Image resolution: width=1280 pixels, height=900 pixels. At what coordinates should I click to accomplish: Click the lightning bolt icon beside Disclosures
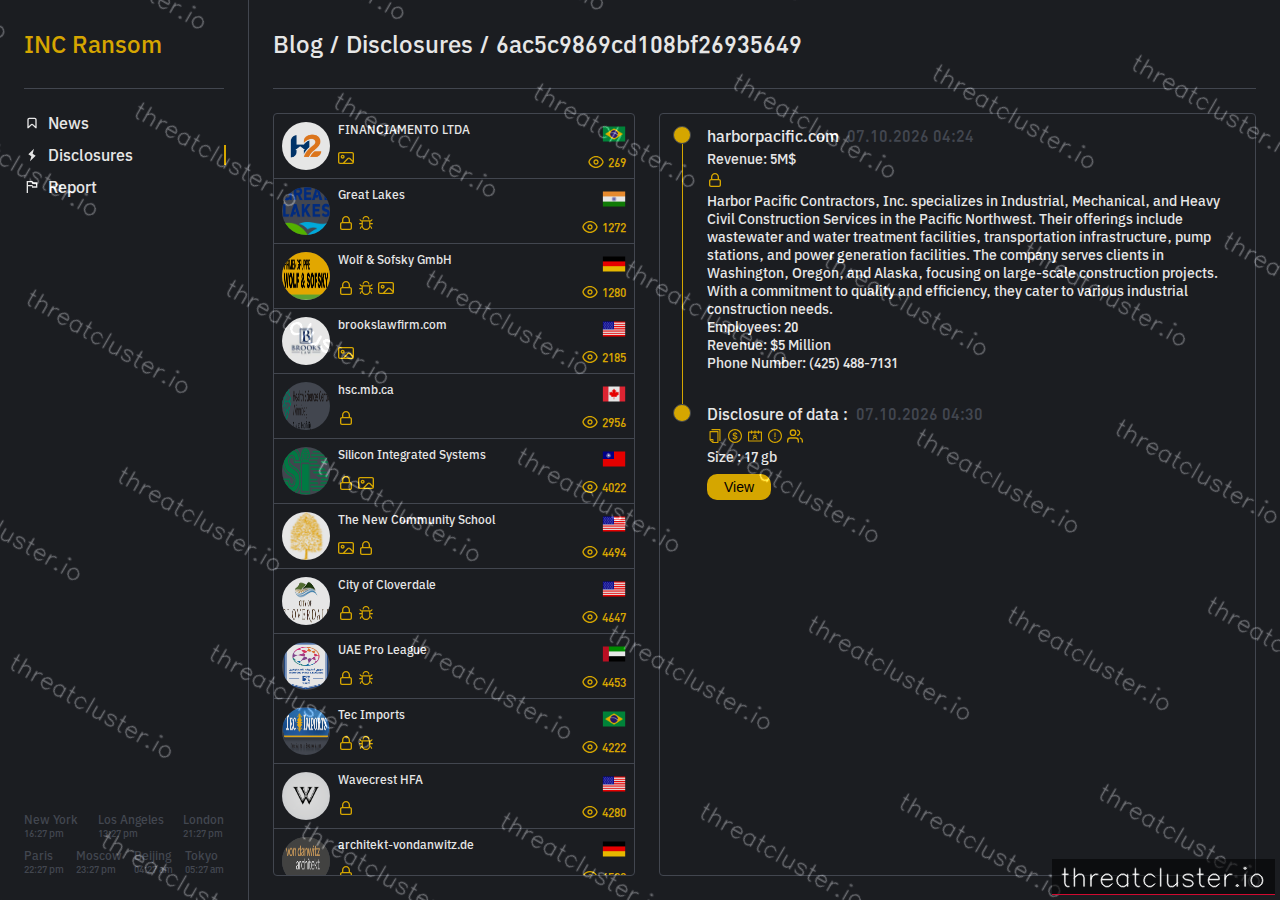point(32,155)
